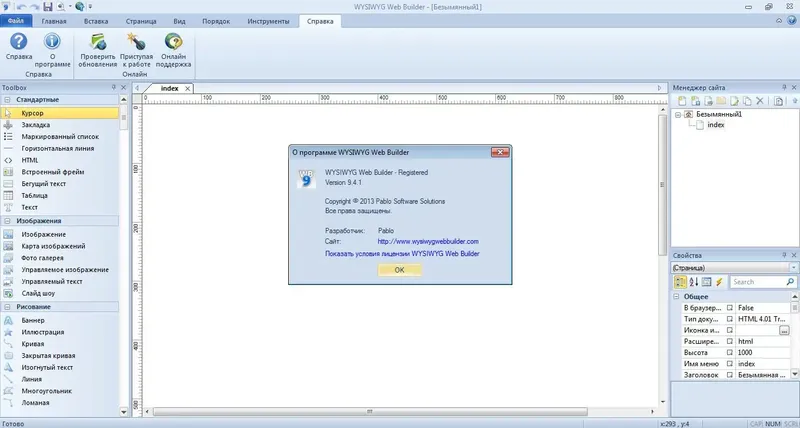The image size is (800, 428).
Task: Select the Изображение tool
Action: pyautogui.click(x=43, y=235)
